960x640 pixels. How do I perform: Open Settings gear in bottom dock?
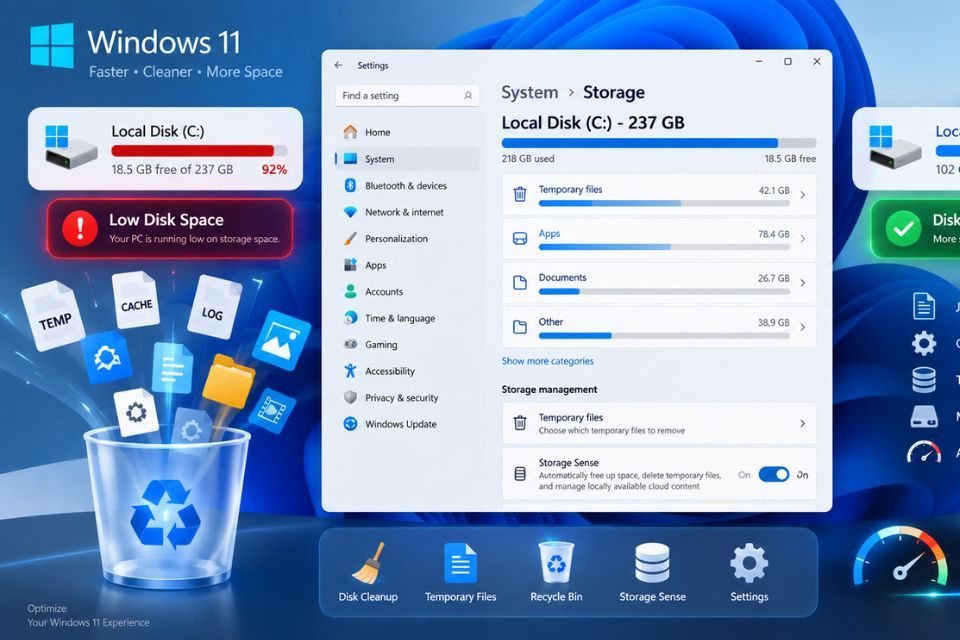click(749, 572)
